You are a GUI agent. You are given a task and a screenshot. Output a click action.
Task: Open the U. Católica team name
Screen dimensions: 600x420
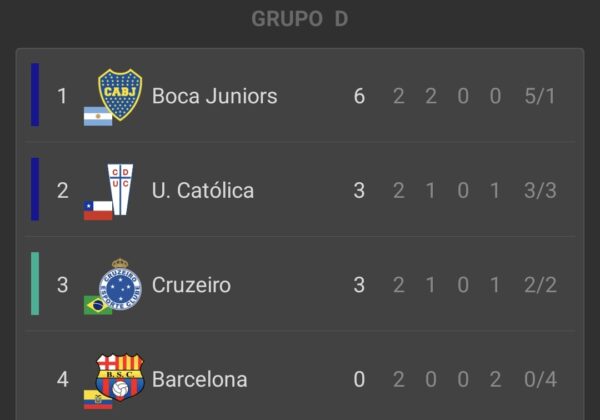pos(203,190)
